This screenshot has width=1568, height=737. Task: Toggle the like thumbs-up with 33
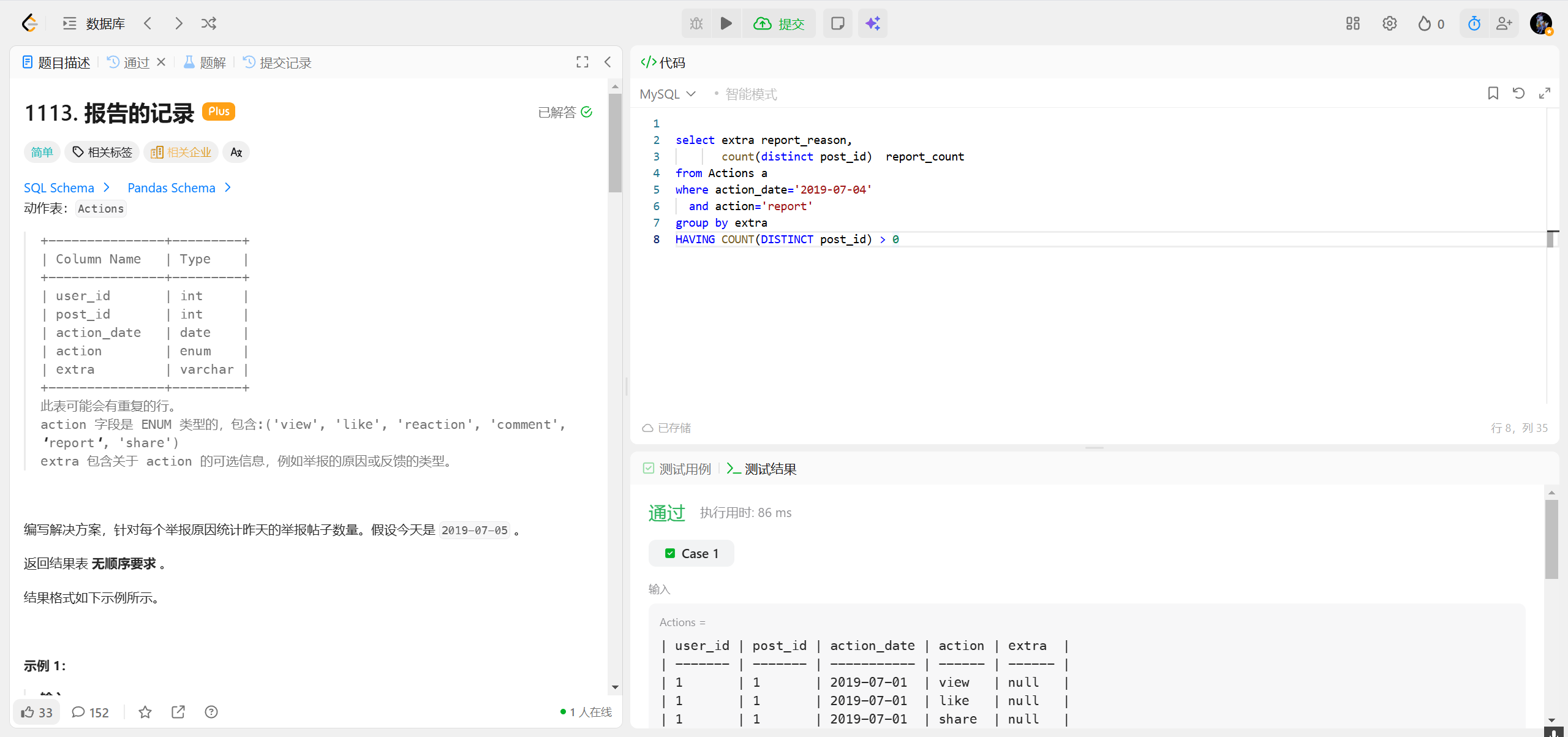click(37, 712)
